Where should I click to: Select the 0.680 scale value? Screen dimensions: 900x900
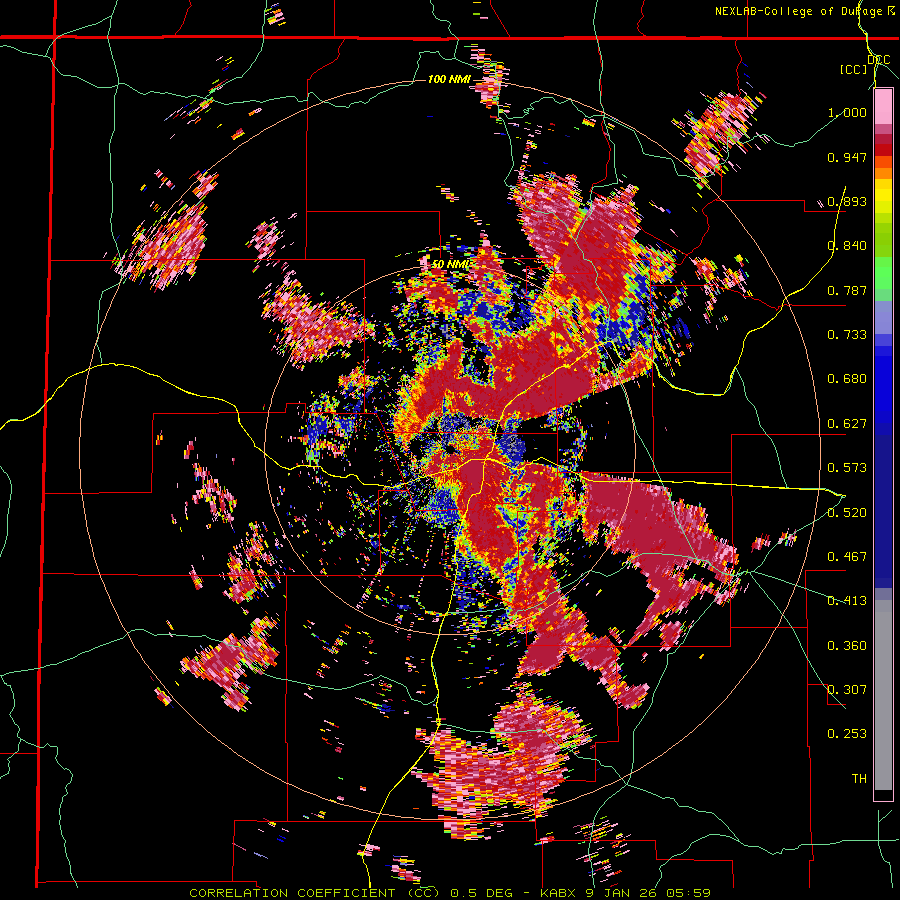click(x=847, y=379)
